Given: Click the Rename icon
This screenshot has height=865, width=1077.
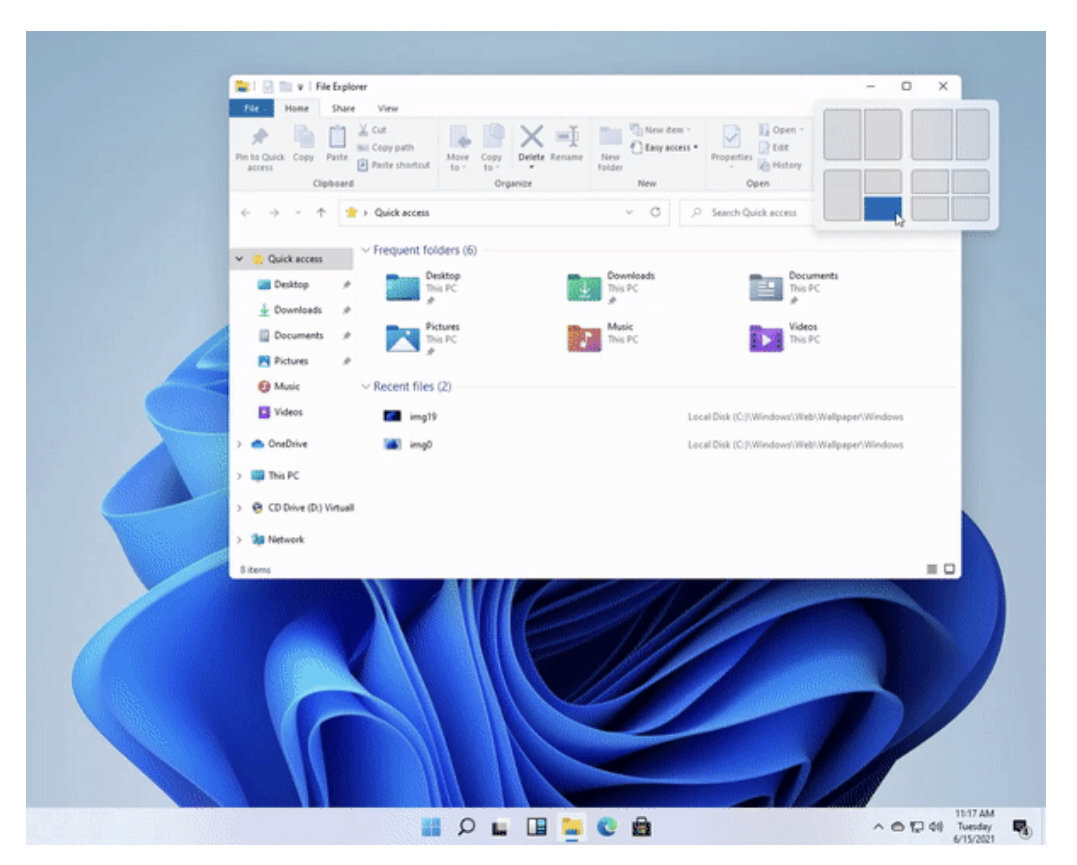Looking at the screenshot, I should (x=567, y=136).
